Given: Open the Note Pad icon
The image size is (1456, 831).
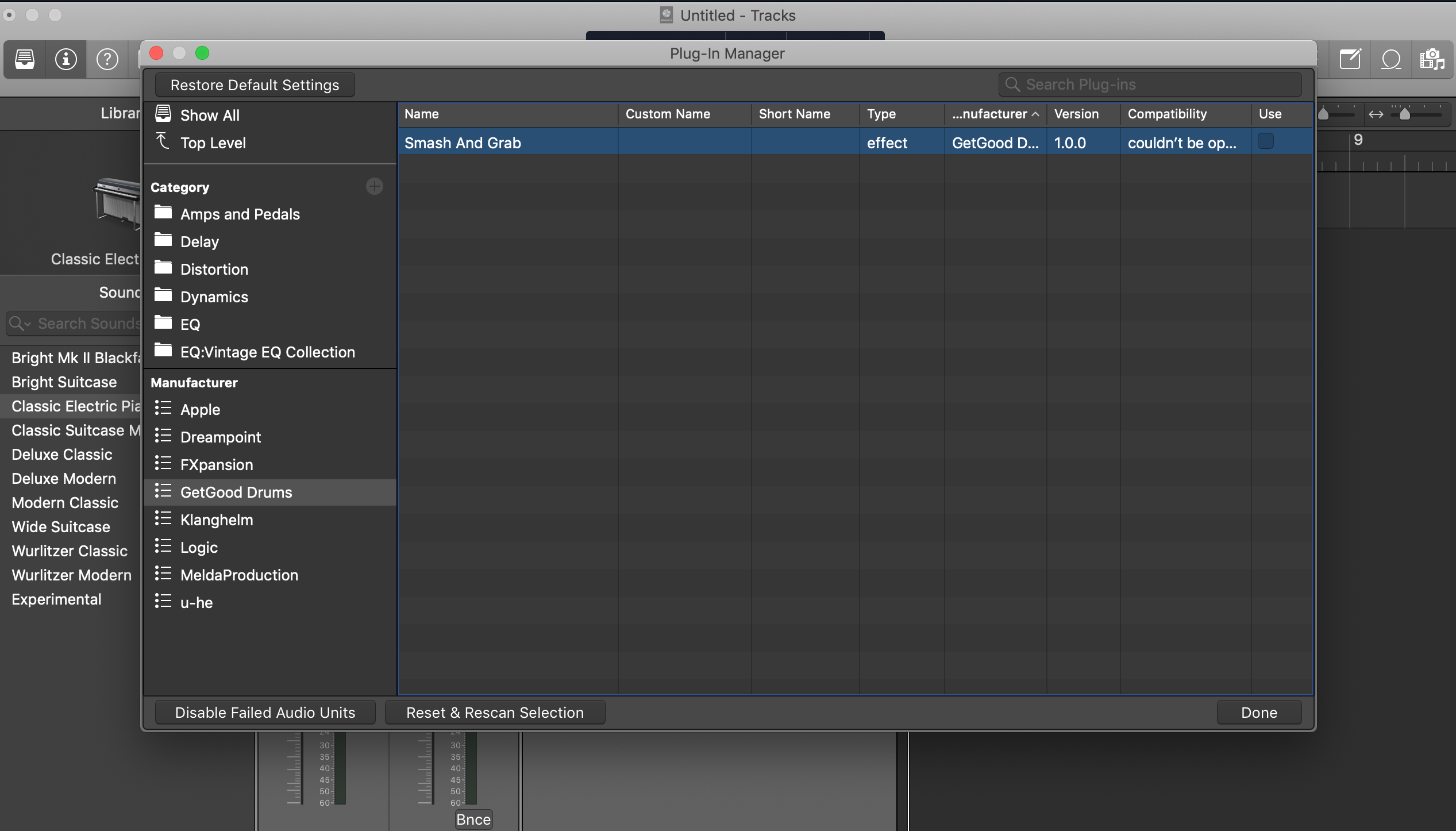Looking at the screenshot, I should (1350, 59).
